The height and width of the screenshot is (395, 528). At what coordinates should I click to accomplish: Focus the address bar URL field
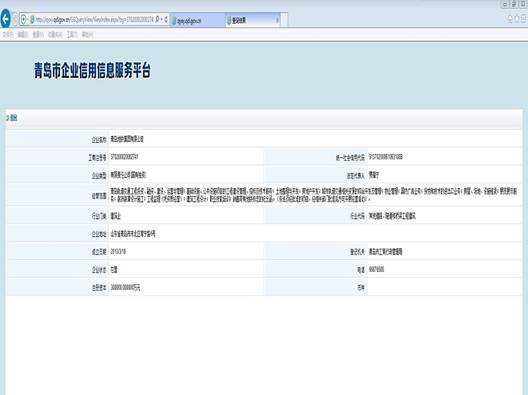(94, 20)
